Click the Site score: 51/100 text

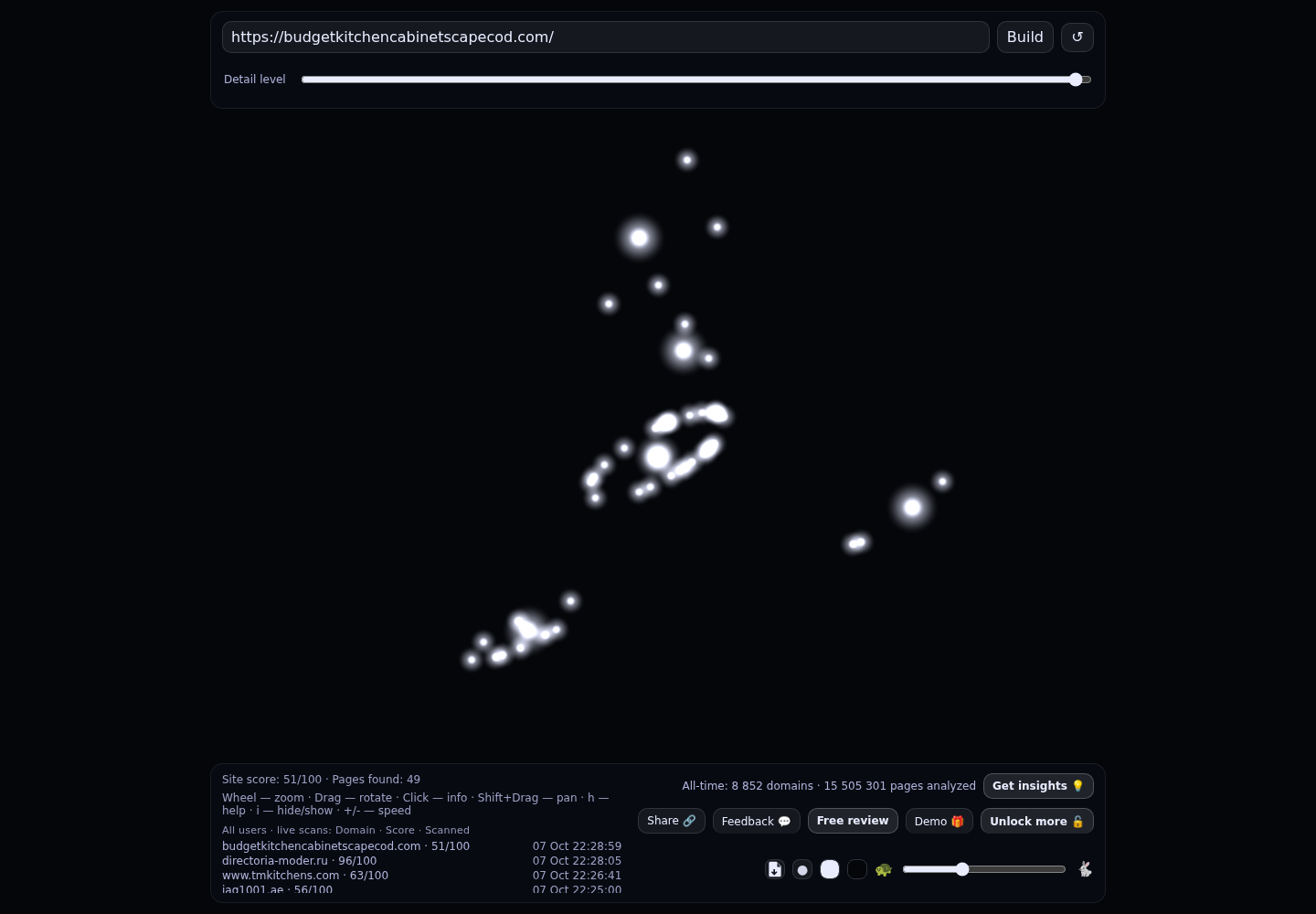[x=271, y=780]
